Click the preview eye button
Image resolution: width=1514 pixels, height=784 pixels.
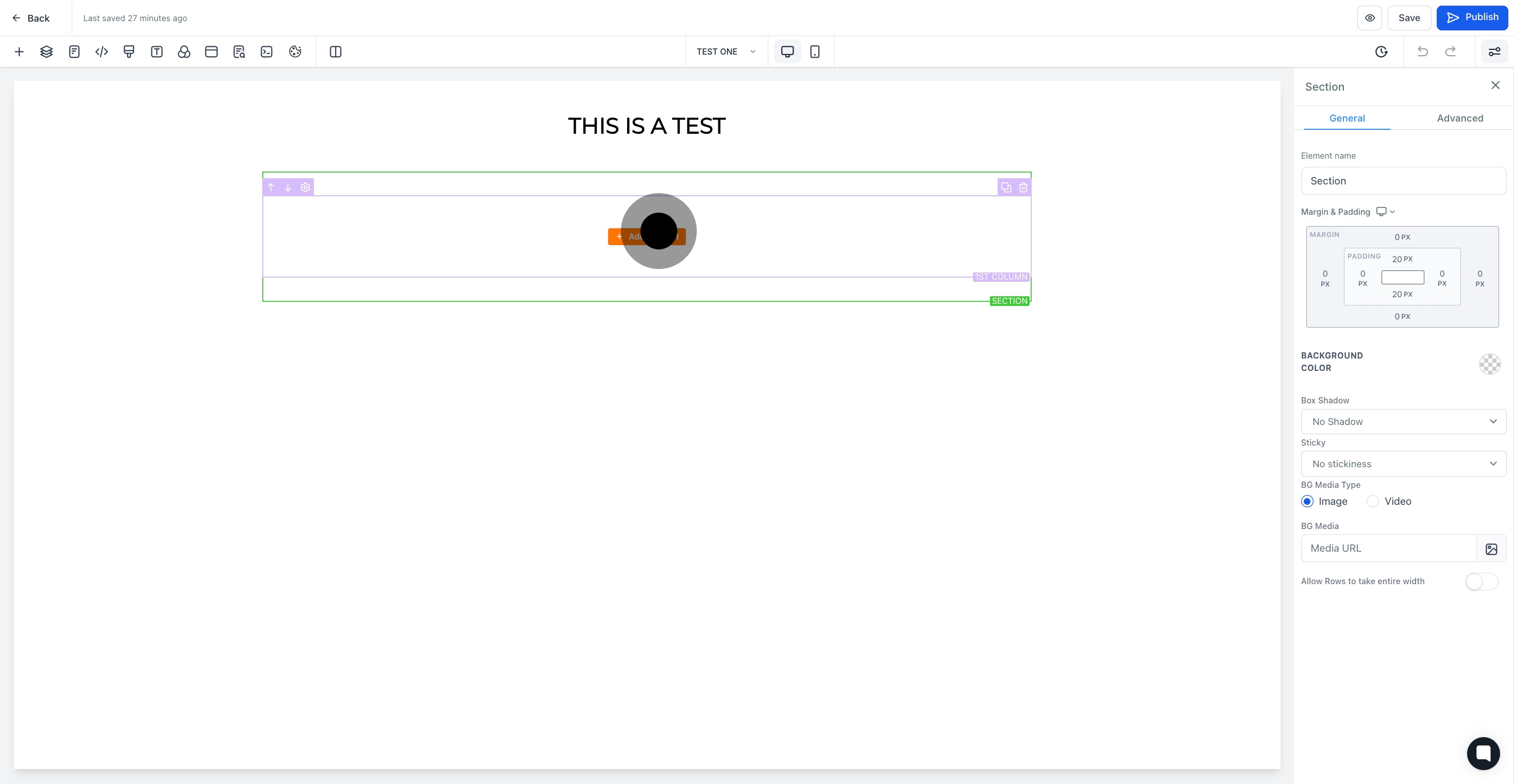tap(1369, 18)
